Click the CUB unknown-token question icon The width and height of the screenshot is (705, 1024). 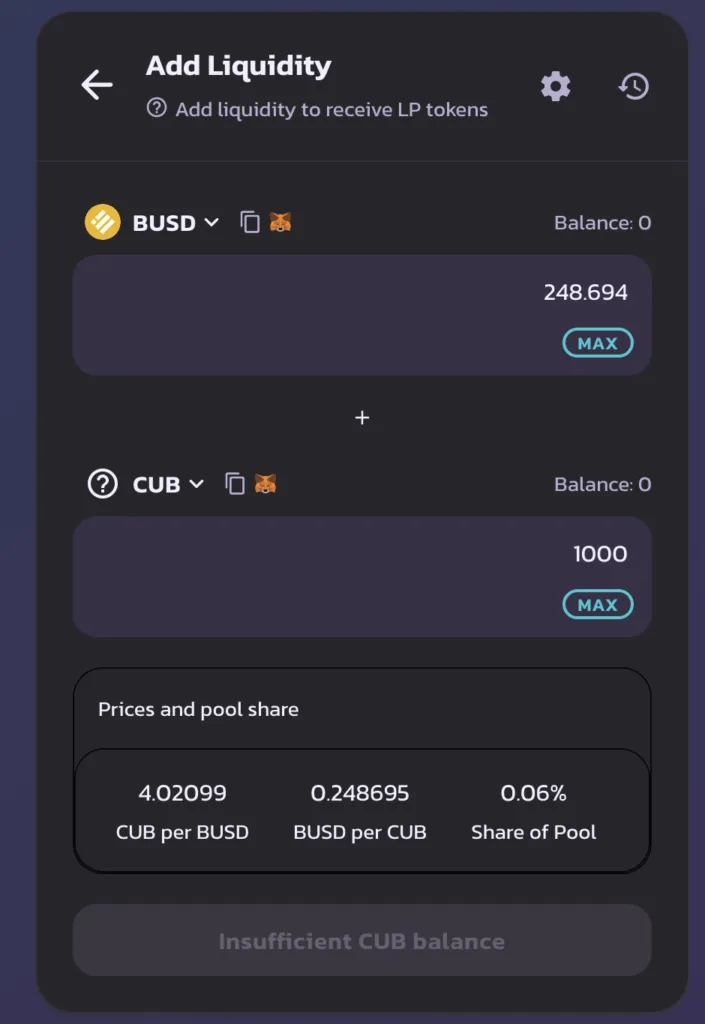pos(102,484)
